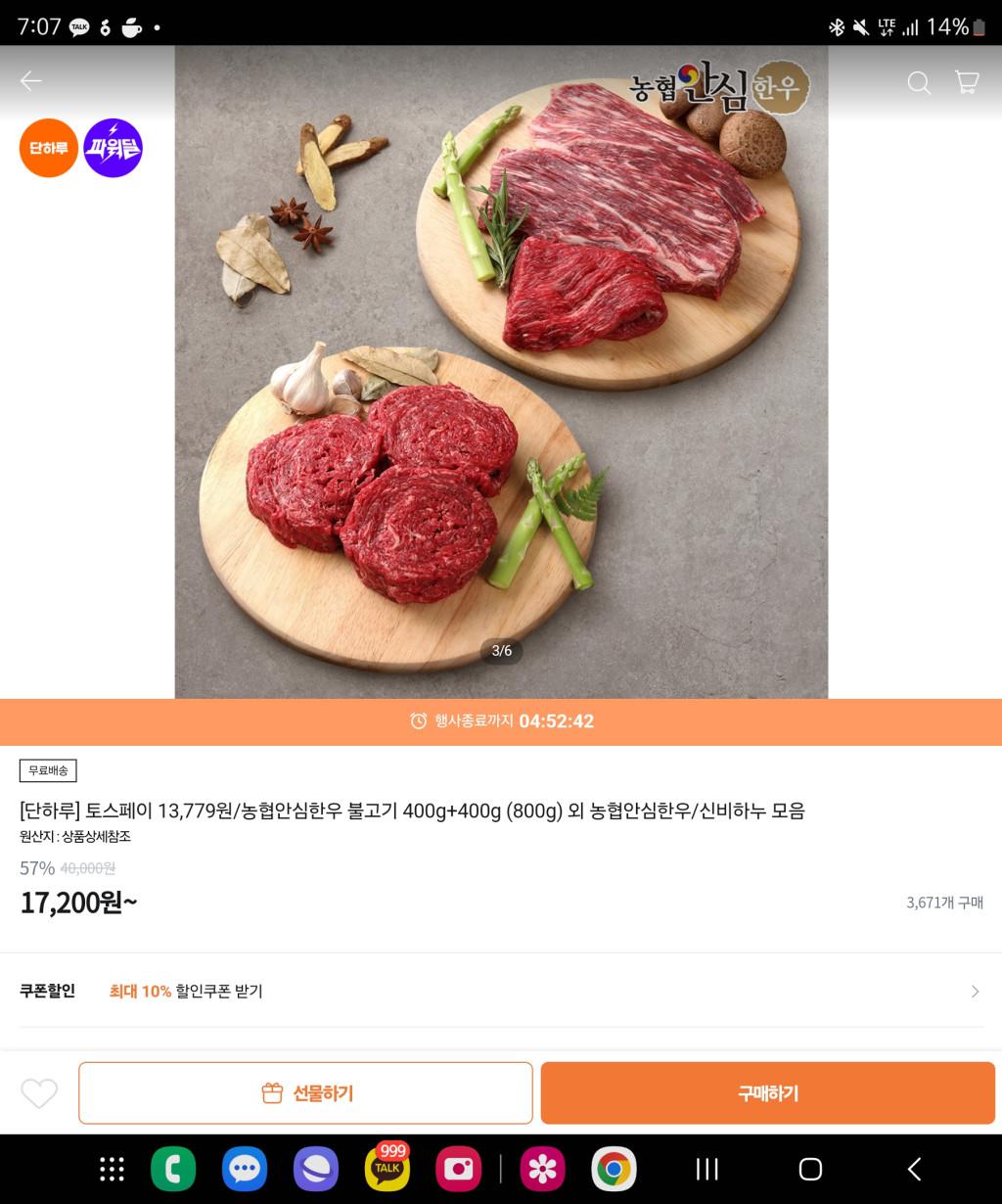1002x1204 pixels.
Task: Tap the 3/6 image page indicator
Action: 501,651
